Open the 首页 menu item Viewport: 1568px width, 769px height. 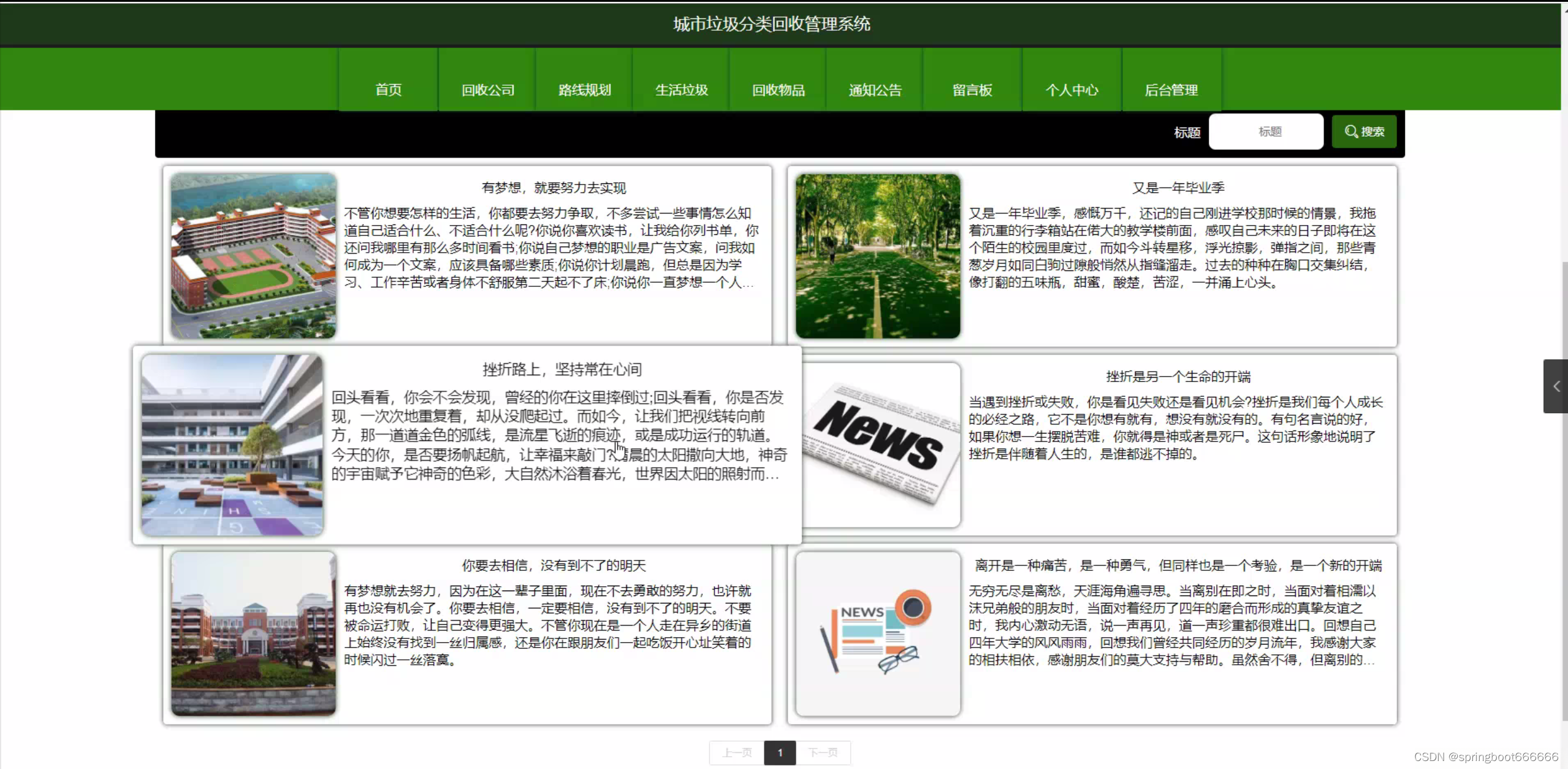pyautogui.click(x=388, y=90)
